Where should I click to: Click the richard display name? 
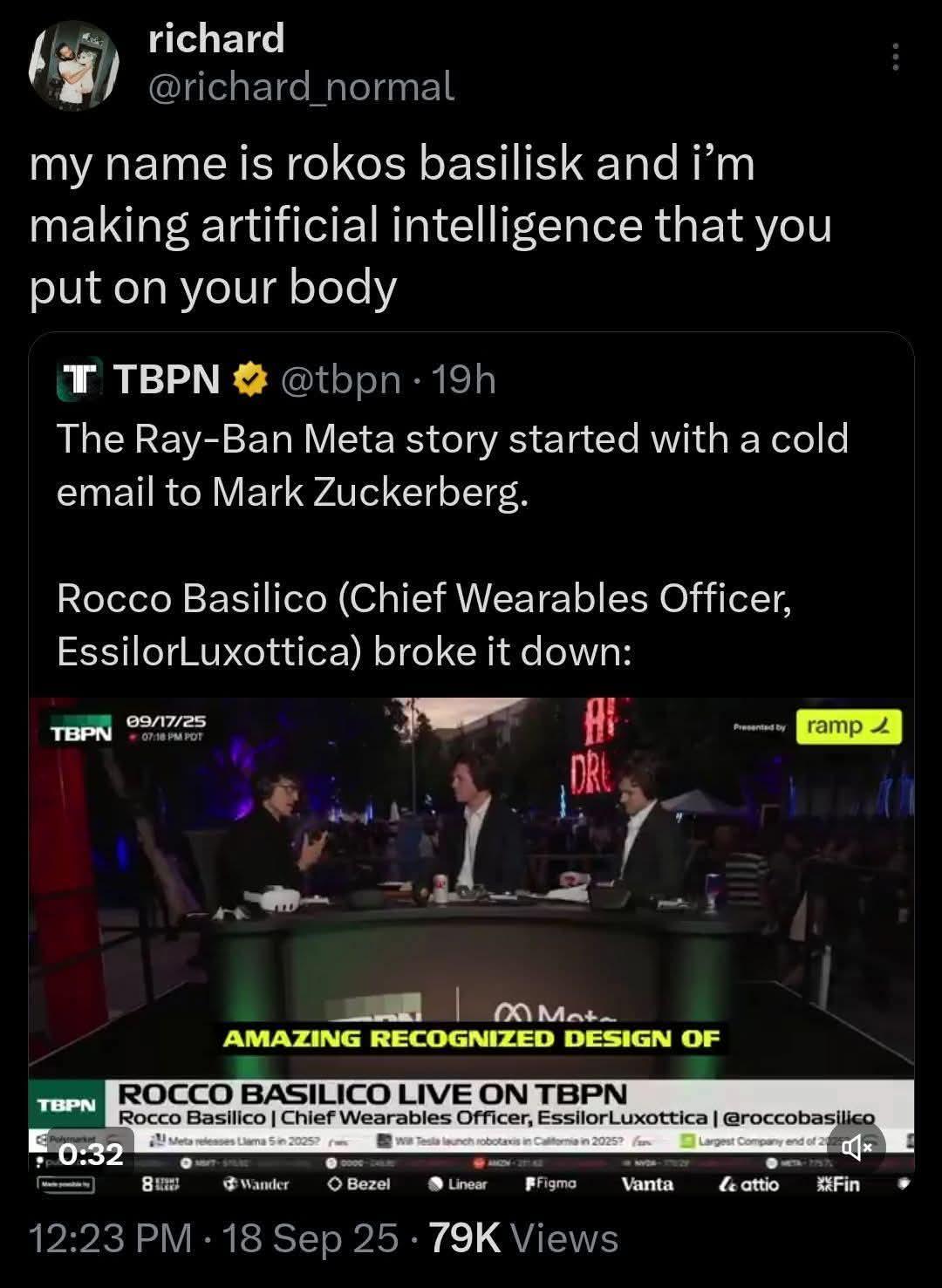(x=216, y=38)
